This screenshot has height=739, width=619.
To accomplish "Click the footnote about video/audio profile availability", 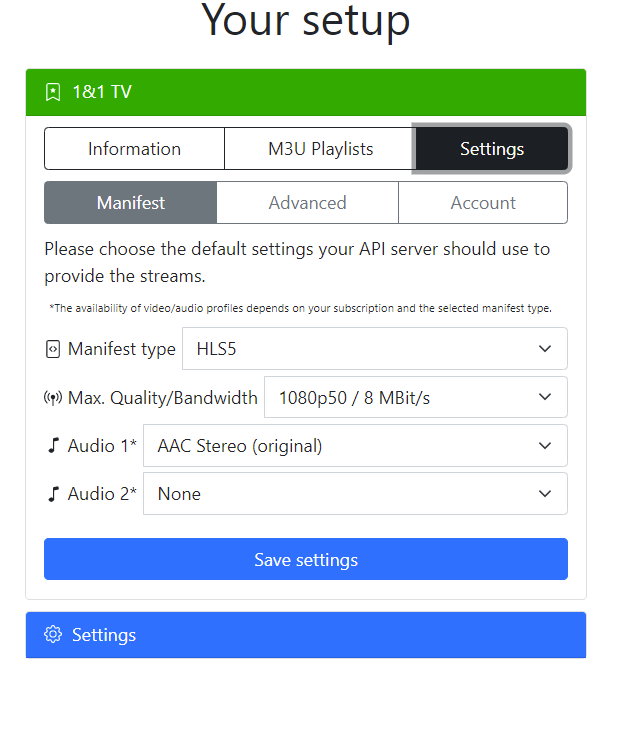I will (x=301, y=308).
